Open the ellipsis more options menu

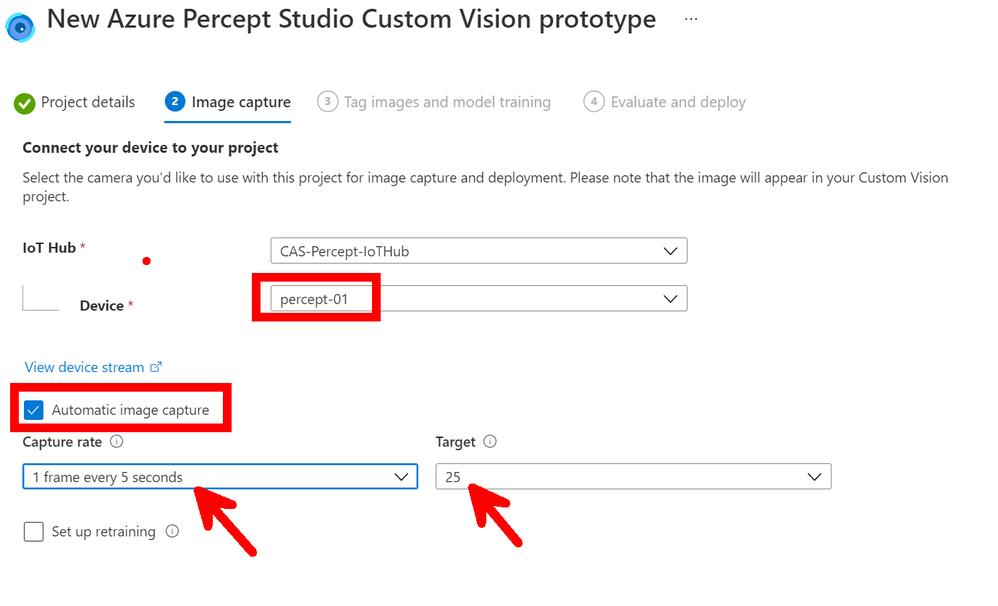tap(691, 19)
